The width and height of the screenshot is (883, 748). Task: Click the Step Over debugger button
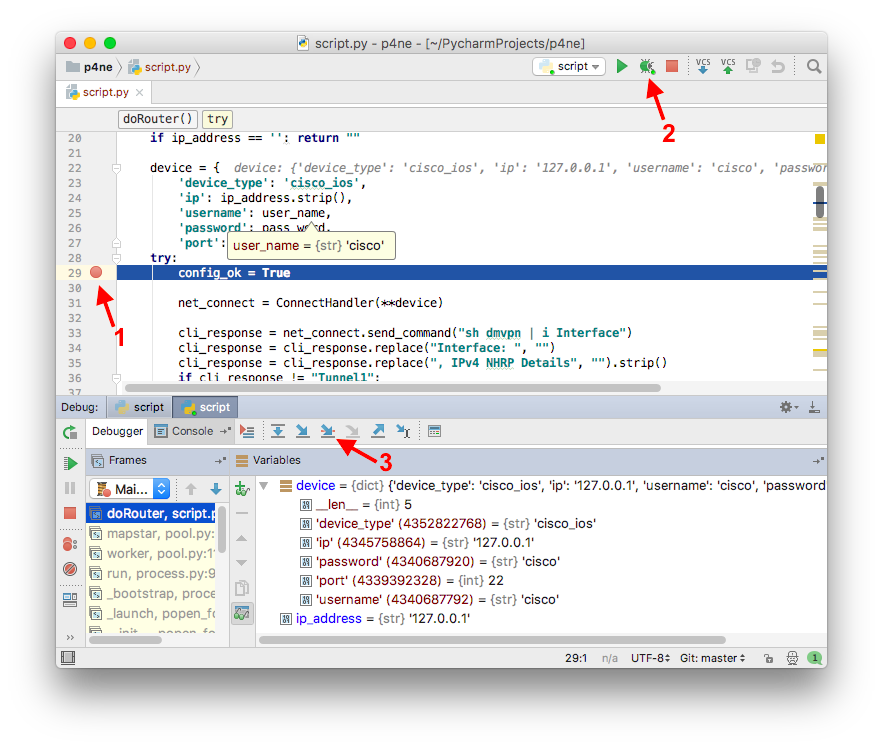click(x=278, y=431)
